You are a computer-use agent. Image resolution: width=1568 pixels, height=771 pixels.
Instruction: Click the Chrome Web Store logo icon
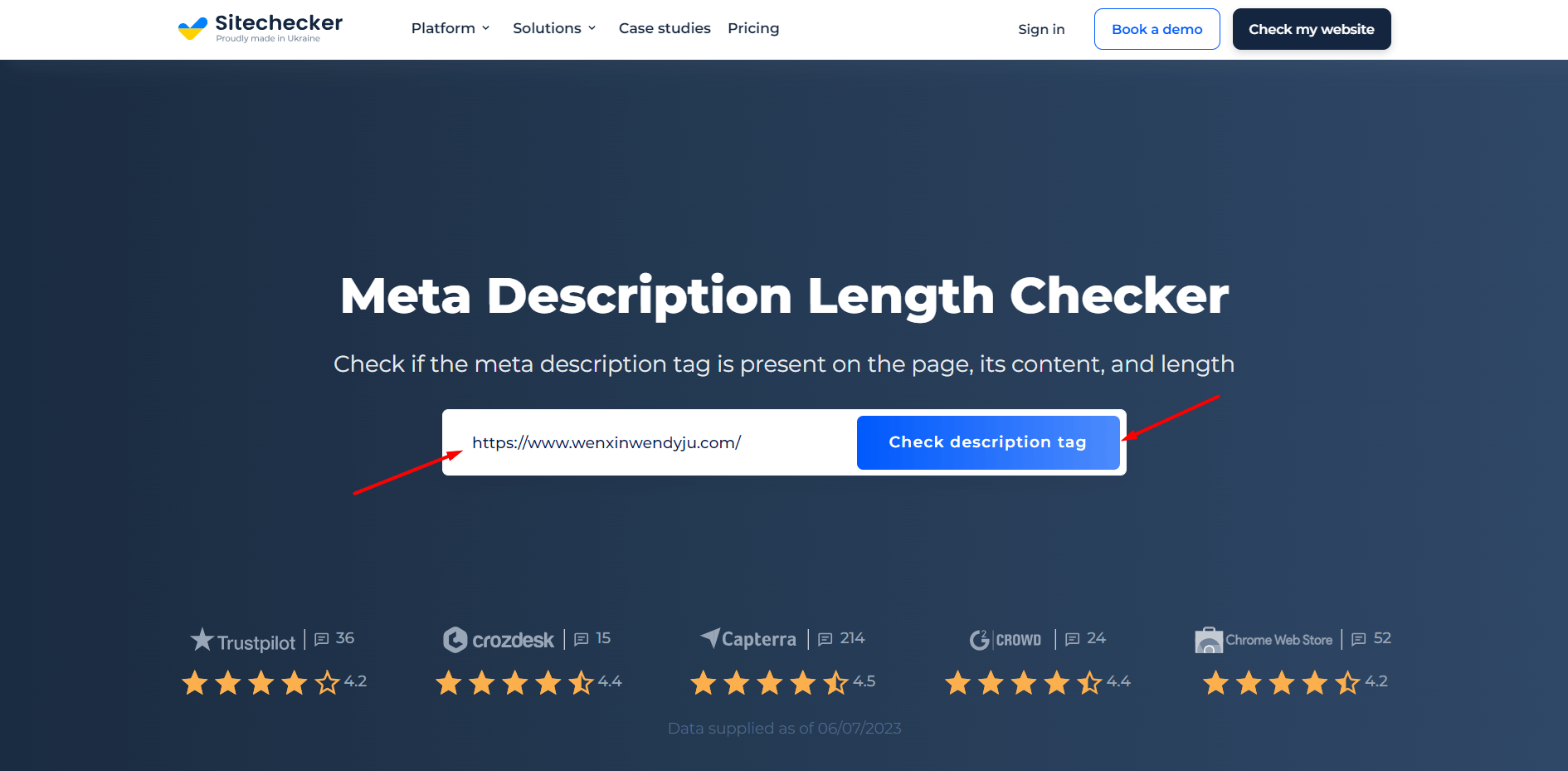1209,640
